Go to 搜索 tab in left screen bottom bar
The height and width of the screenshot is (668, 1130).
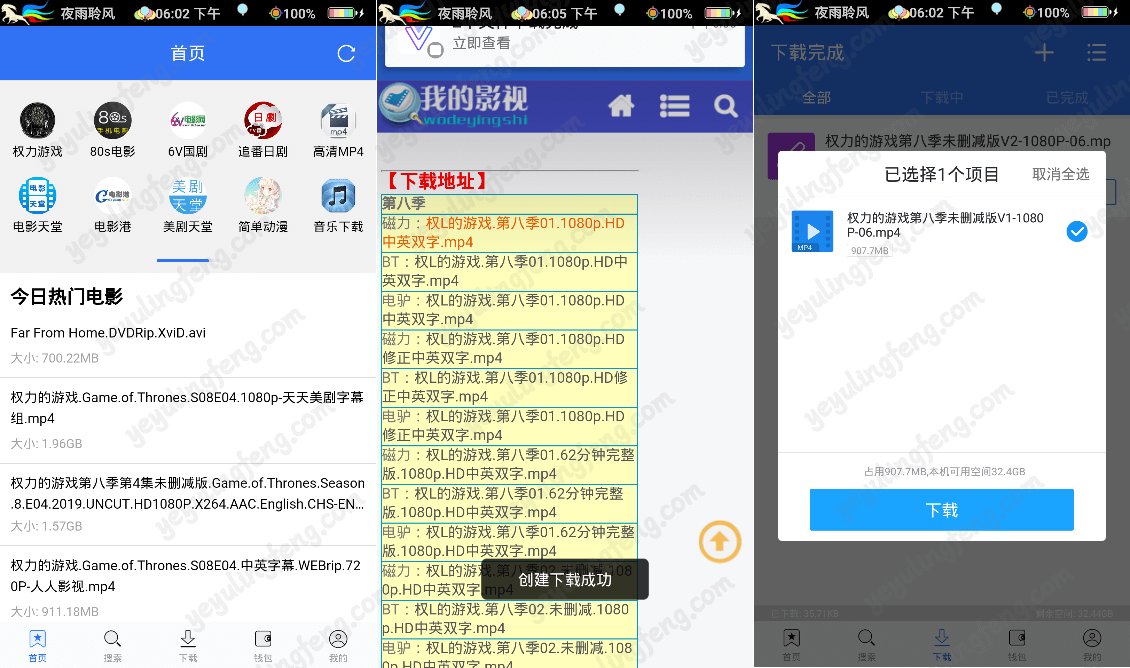point(112,646)
